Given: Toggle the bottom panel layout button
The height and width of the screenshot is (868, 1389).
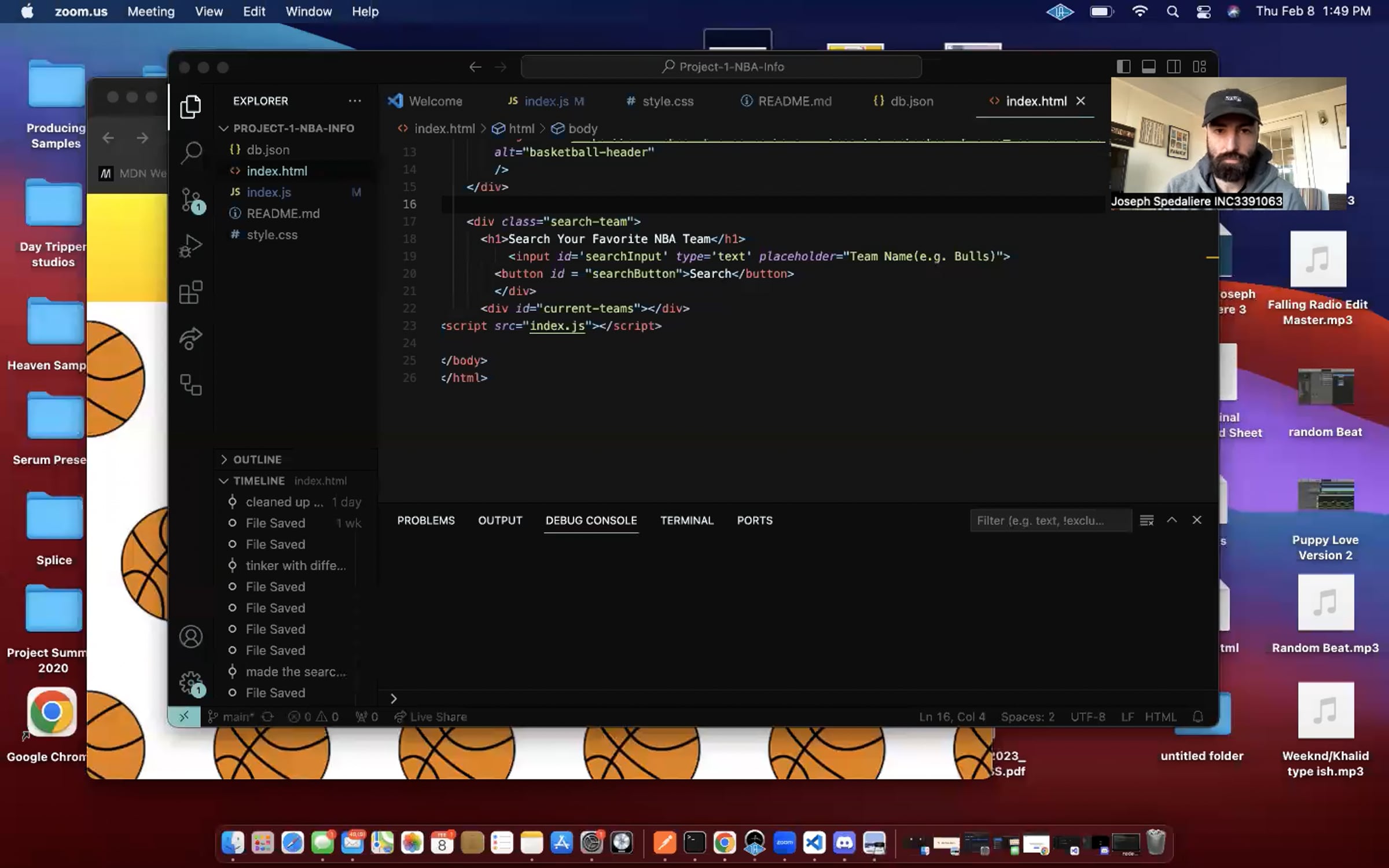Looking at the screenshot, I should [1149, 67].
